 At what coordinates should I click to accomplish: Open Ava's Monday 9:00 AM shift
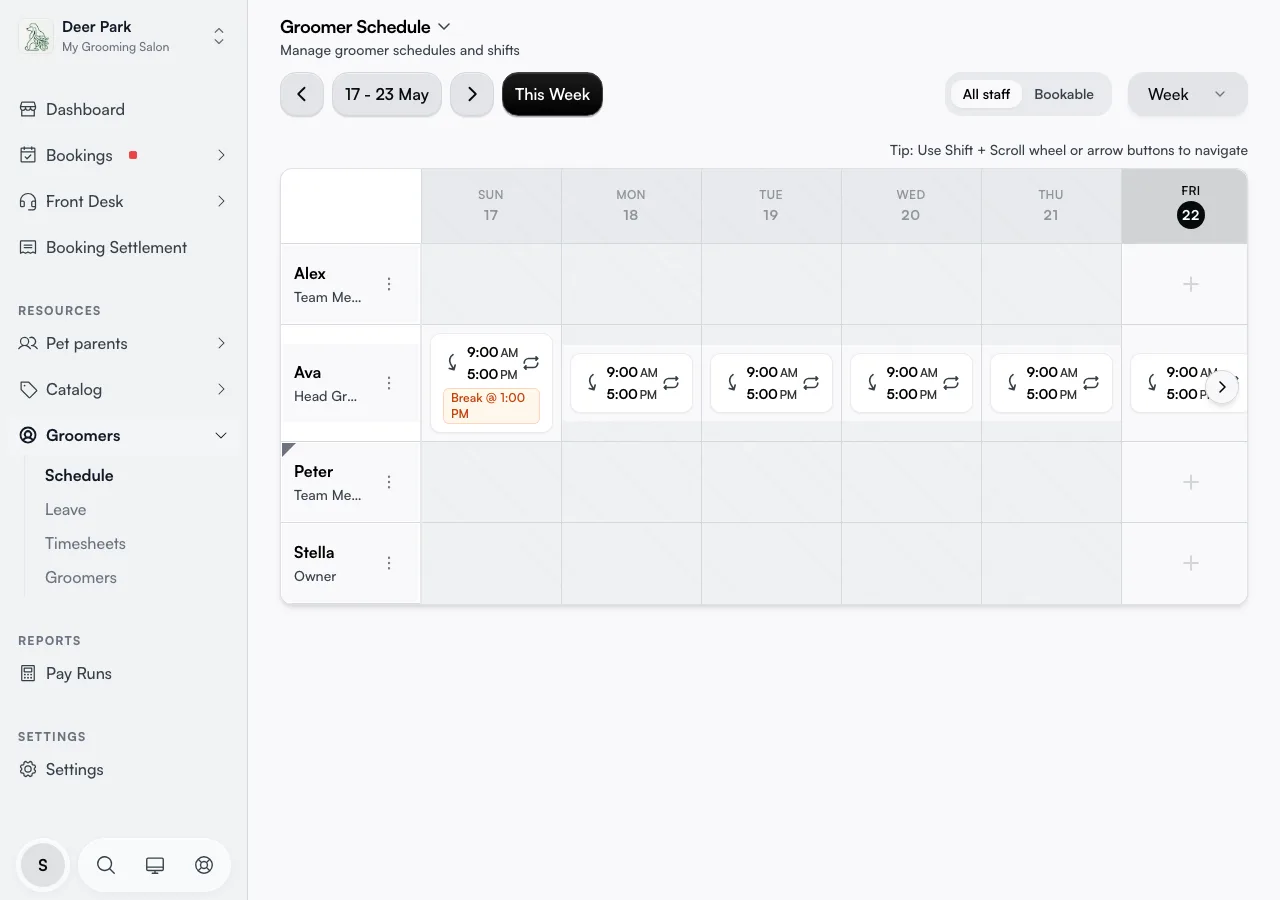coord(631,383)
